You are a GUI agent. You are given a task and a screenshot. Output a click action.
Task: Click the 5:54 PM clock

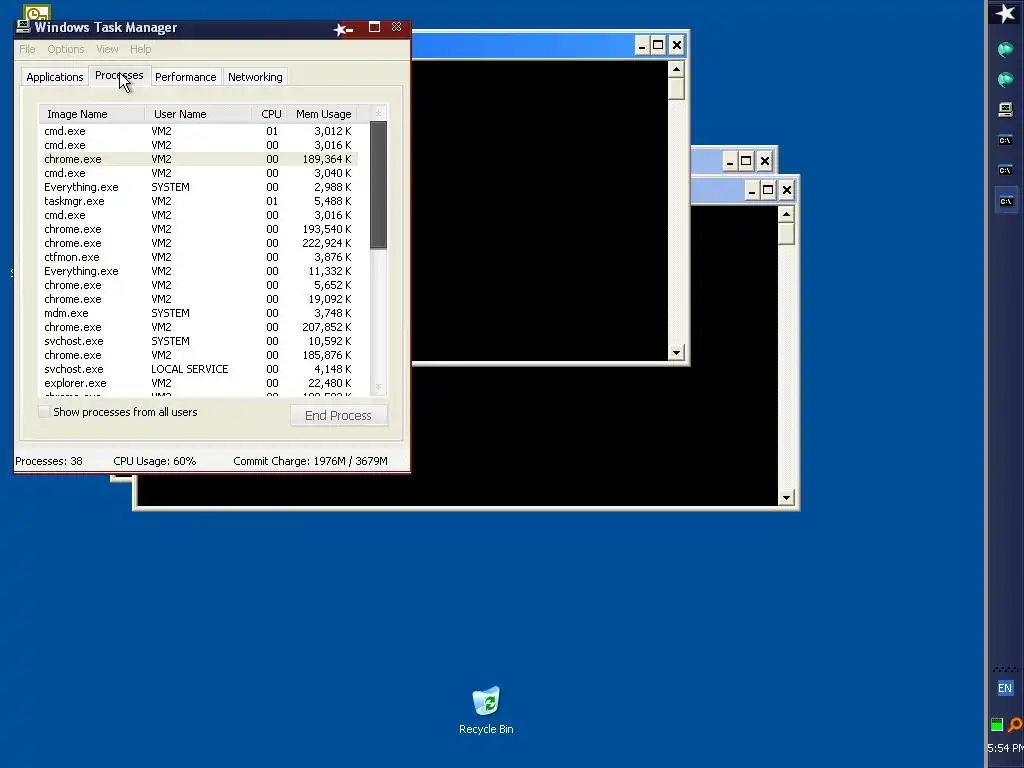[x=1005, y=748]
